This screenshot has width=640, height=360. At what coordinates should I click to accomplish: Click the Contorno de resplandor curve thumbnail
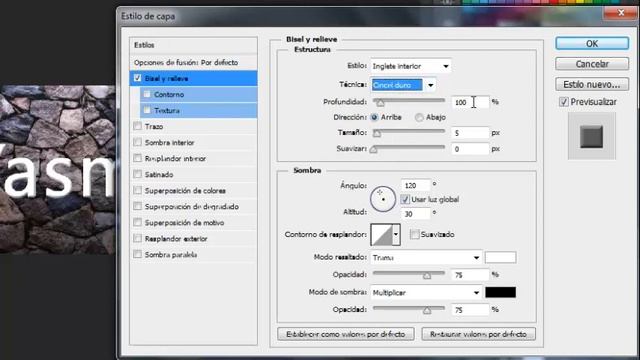[382, 235]
